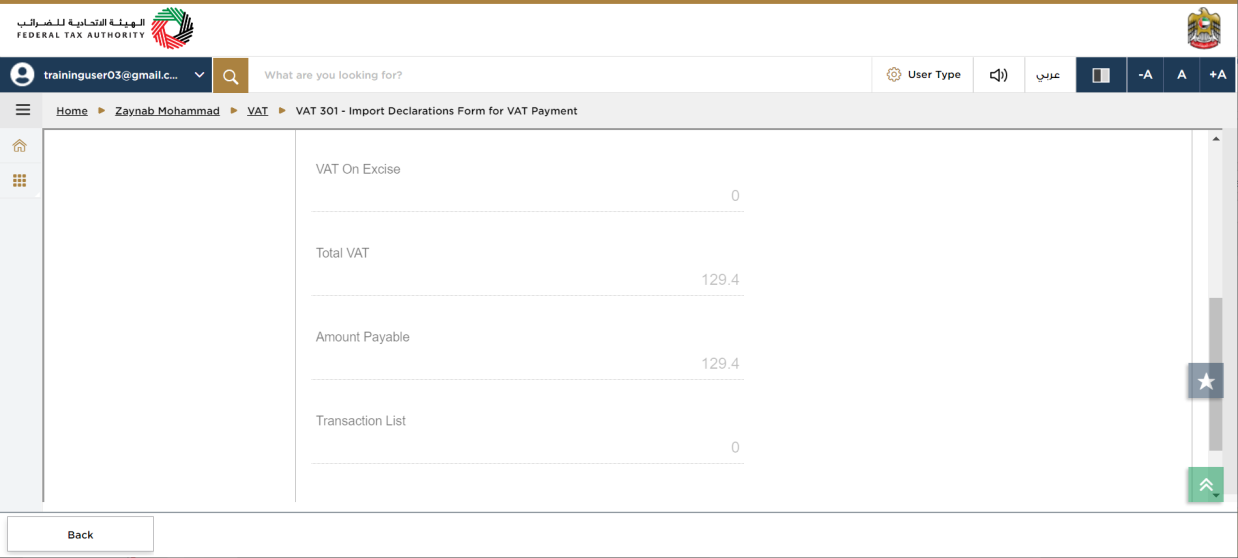This screenshot has height=558, width=1238.
Task: Open the hamburger menu icon
Action: (x=22, y=110)
